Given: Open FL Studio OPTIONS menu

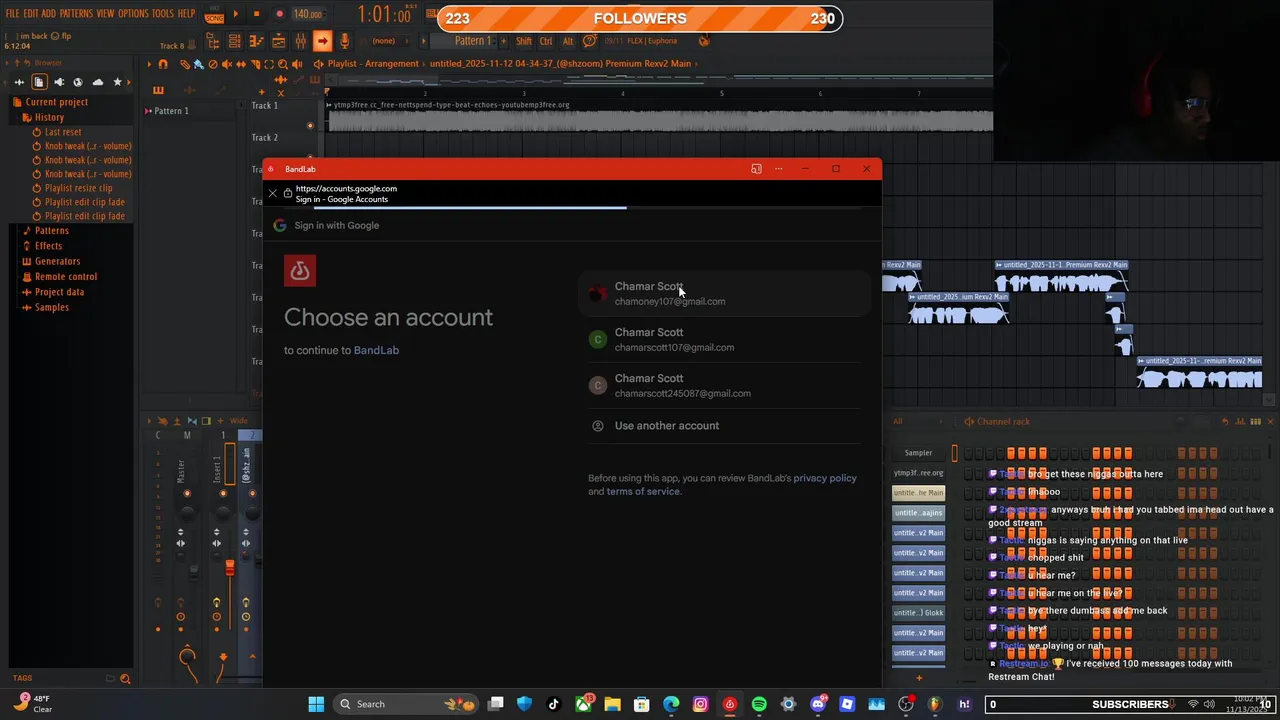Looking at the screenshot, I should (133, 14).
